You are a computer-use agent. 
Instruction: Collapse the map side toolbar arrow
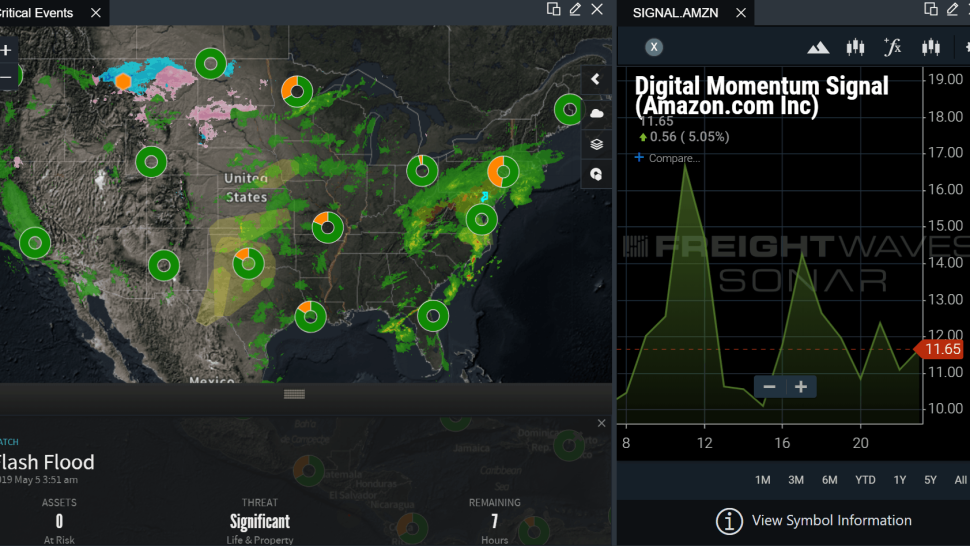[596, 79]
